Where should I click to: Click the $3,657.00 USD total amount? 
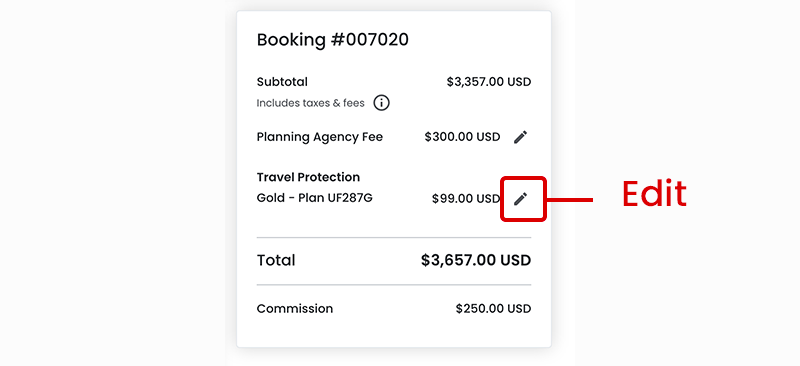click(x=476, y=260)
